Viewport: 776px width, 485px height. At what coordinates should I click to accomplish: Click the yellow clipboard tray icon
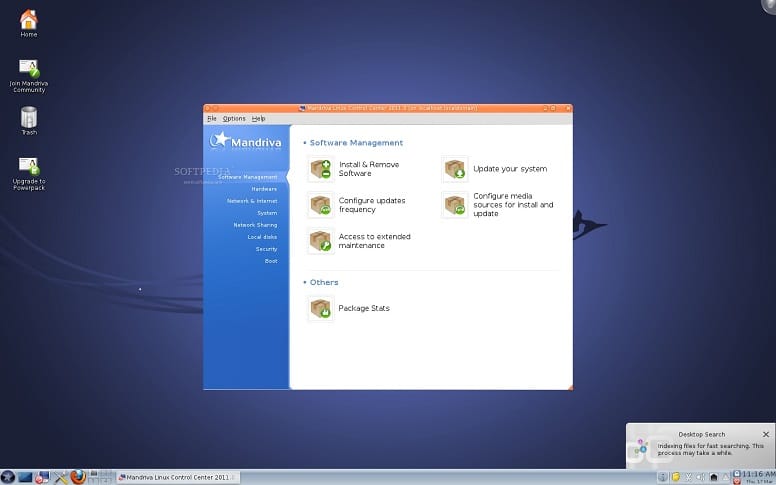676,477
